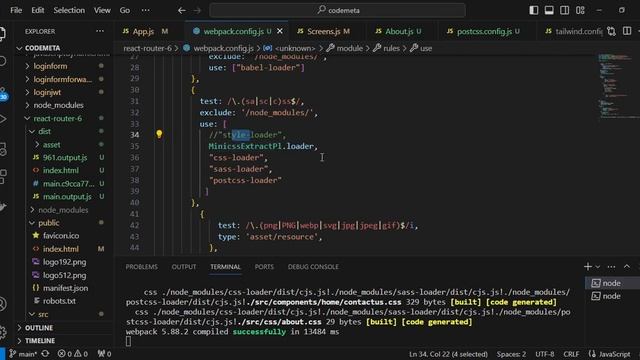Switch to the OUTPUT panel tab

(184, 267)
